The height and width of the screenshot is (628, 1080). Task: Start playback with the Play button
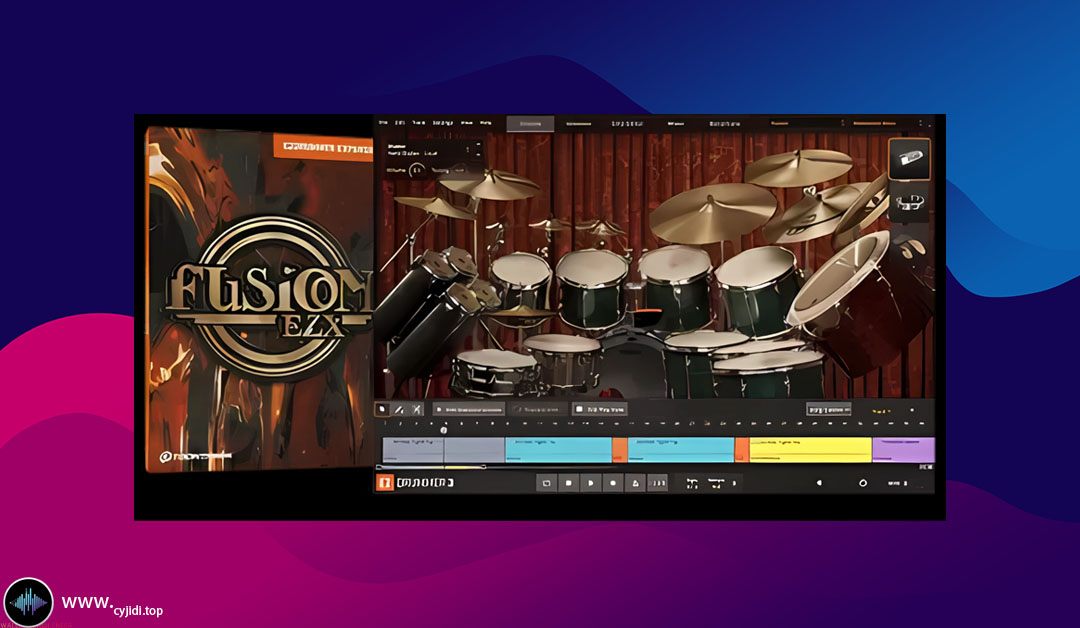click(x=590, y=483)
